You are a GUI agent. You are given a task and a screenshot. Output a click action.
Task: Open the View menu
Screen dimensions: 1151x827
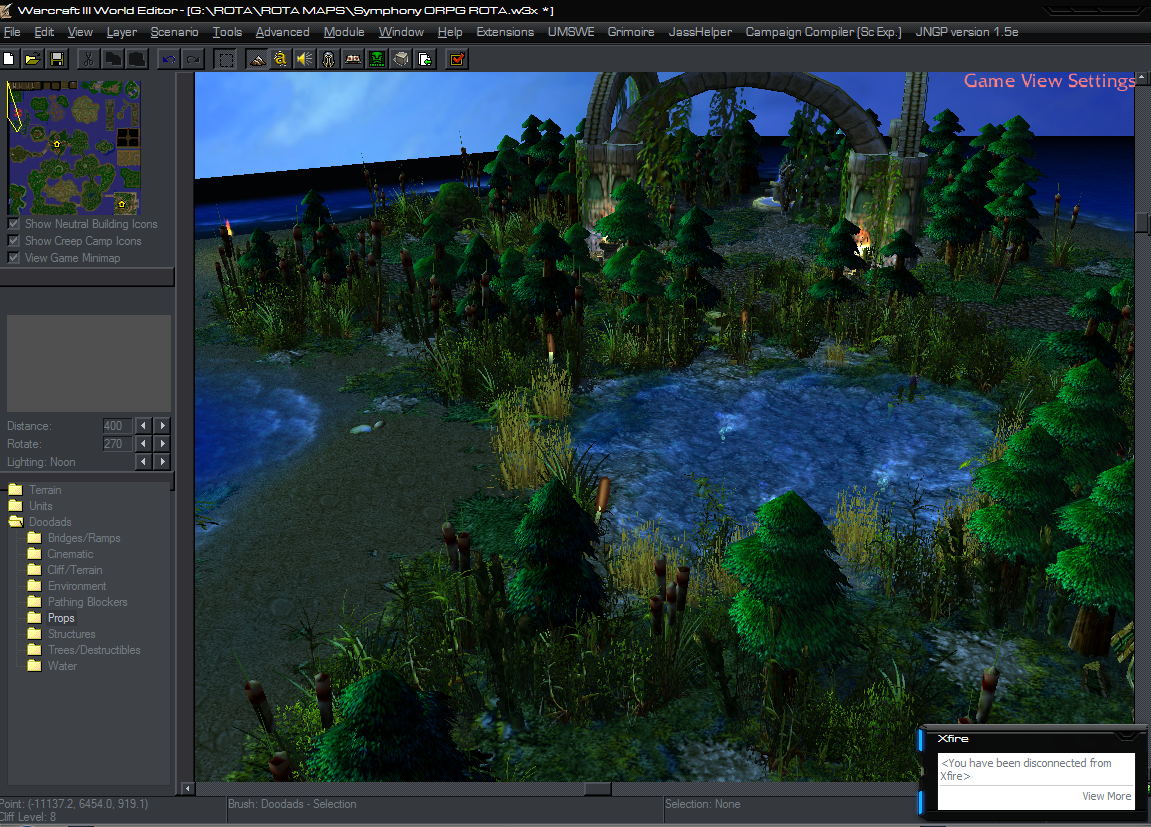point(80,32)
